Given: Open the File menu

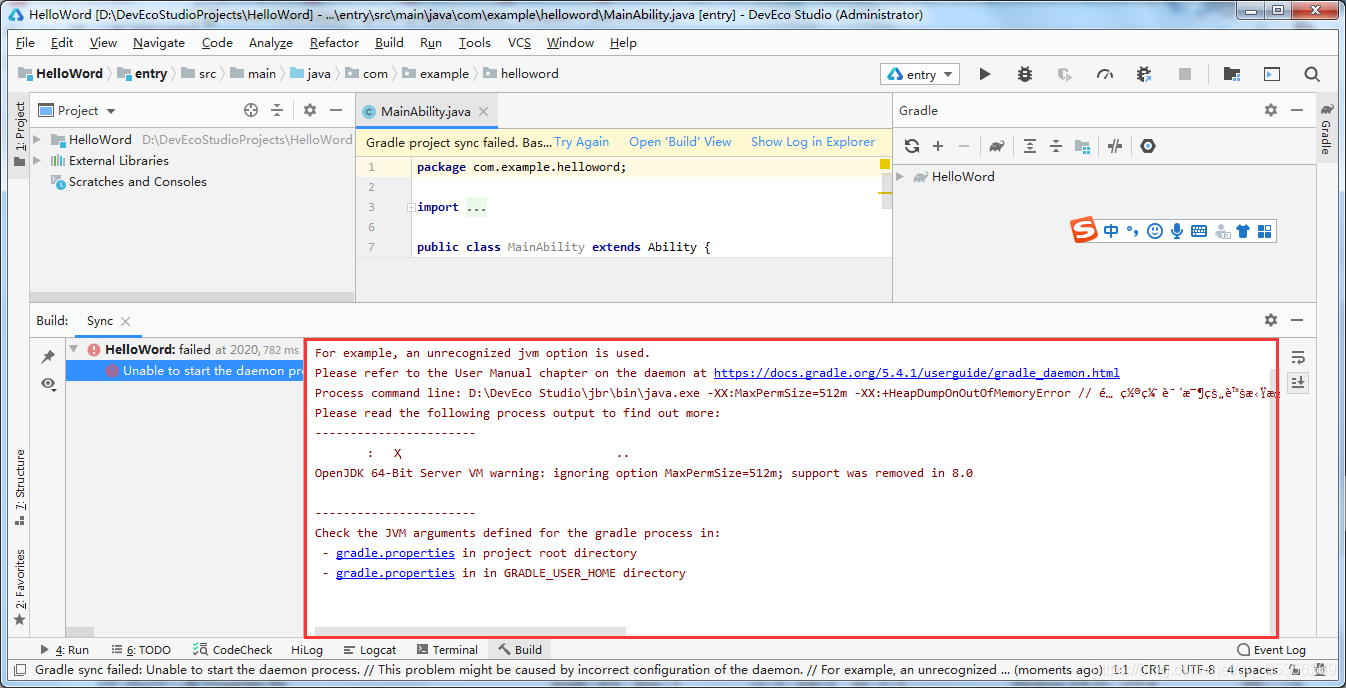Looking at the screenshot, I should tap(25, 43).
